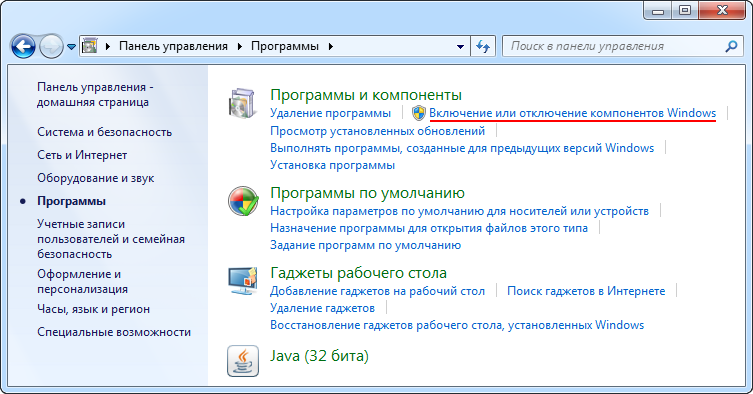Open Настройка параметров по умолчанию для носителей
Image resolution: width=753 pixels, height=394 pixels.
pyautogui.click(x=459, y=211)
